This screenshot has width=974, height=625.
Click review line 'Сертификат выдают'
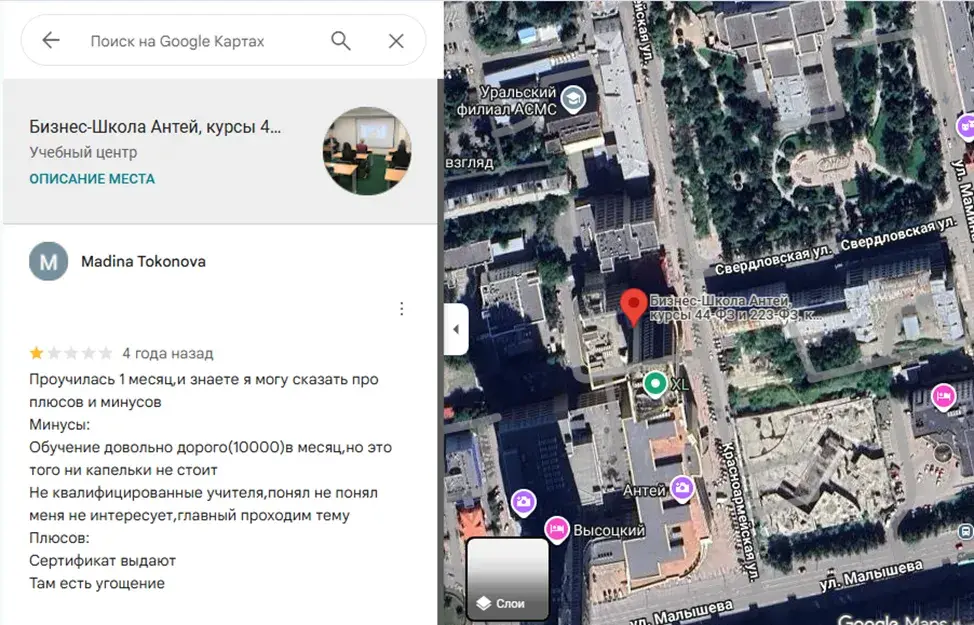coord(102,560)
